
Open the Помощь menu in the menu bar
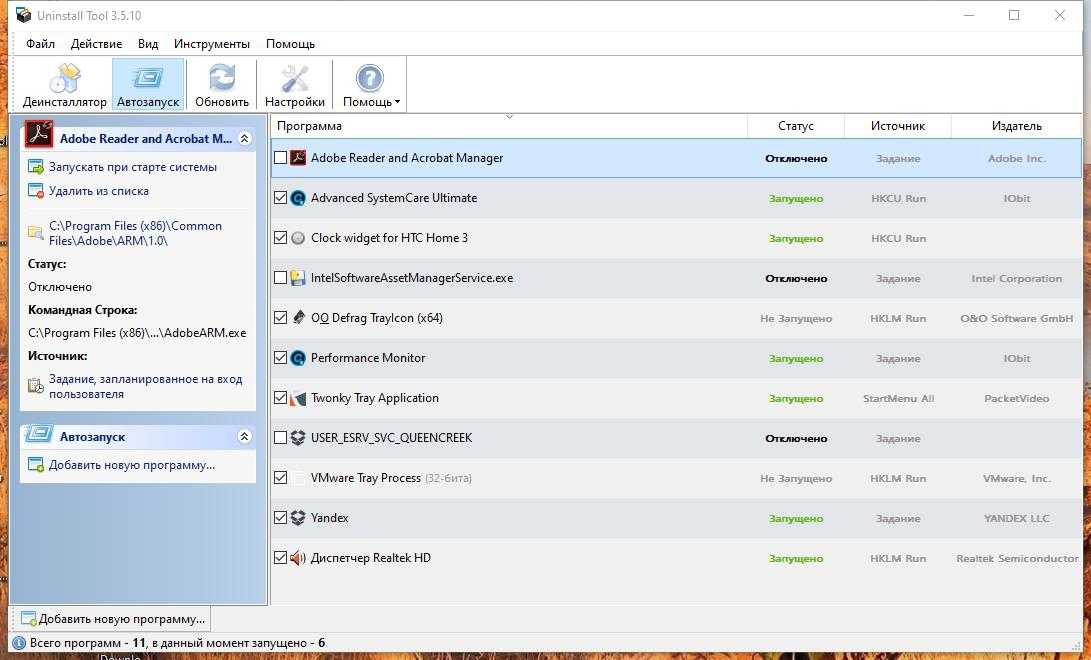(290, 44)
